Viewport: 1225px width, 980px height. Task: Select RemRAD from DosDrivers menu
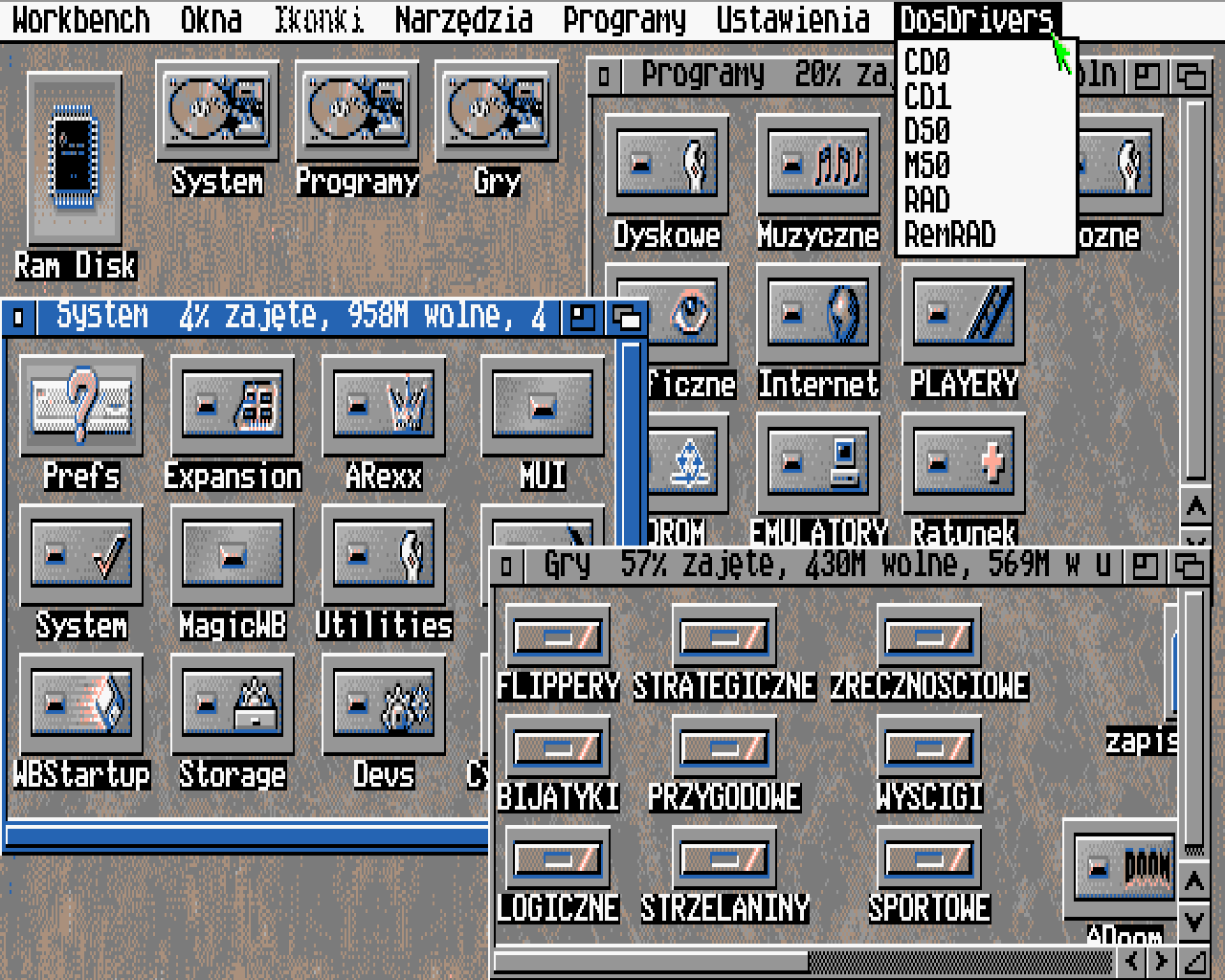pos(987,234)
